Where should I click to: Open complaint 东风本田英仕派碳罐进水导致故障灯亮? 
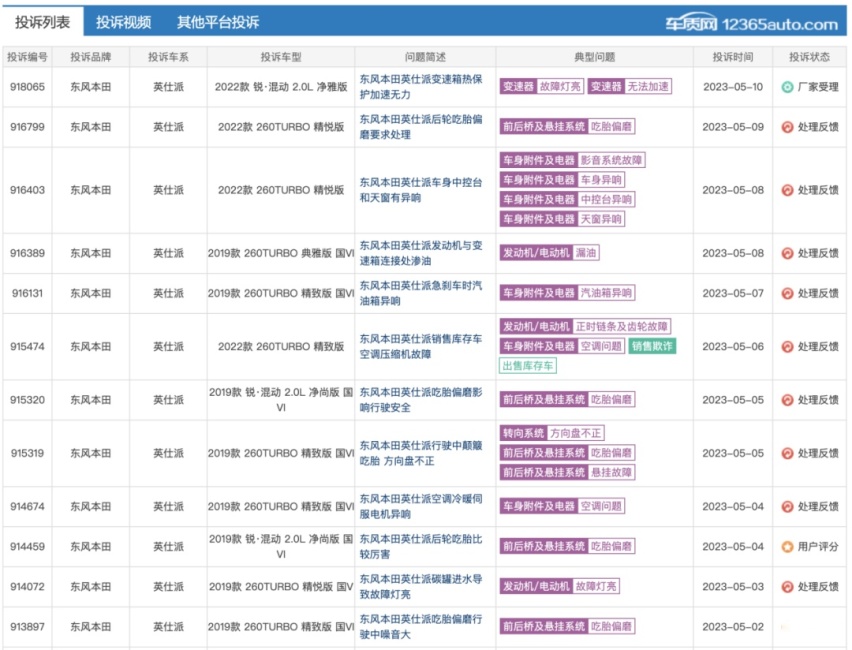421,587
